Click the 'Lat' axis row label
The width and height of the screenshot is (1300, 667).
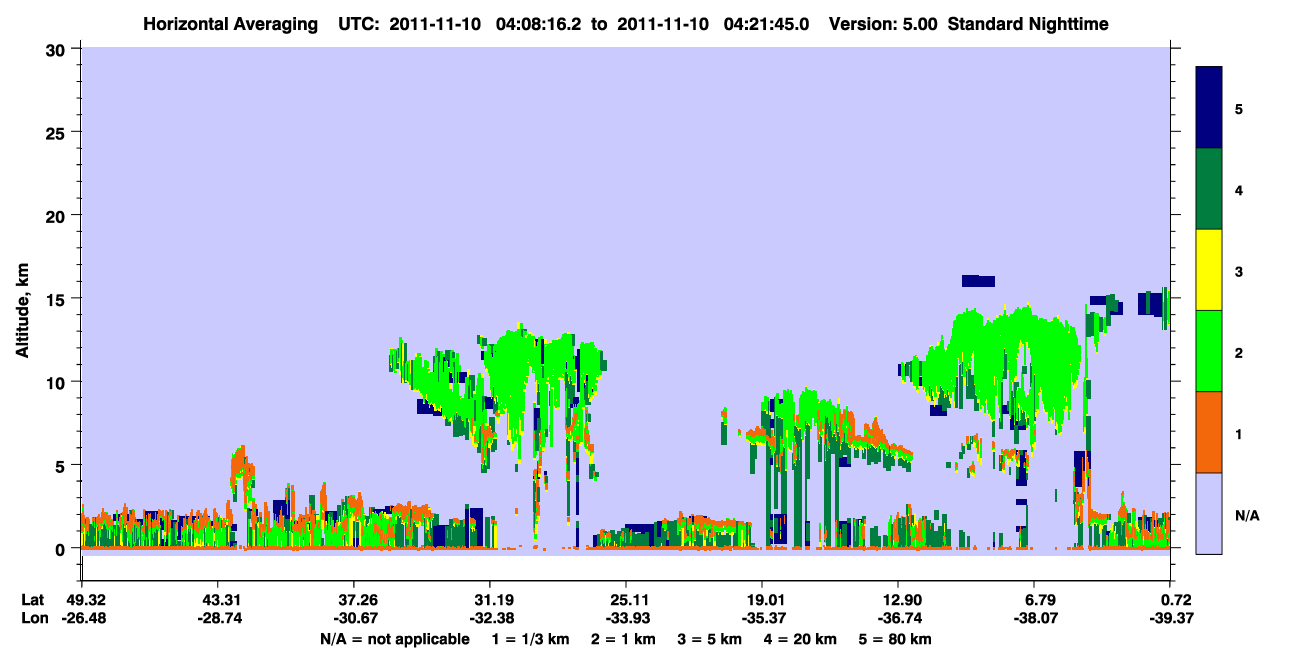click(x=33, y=600)
